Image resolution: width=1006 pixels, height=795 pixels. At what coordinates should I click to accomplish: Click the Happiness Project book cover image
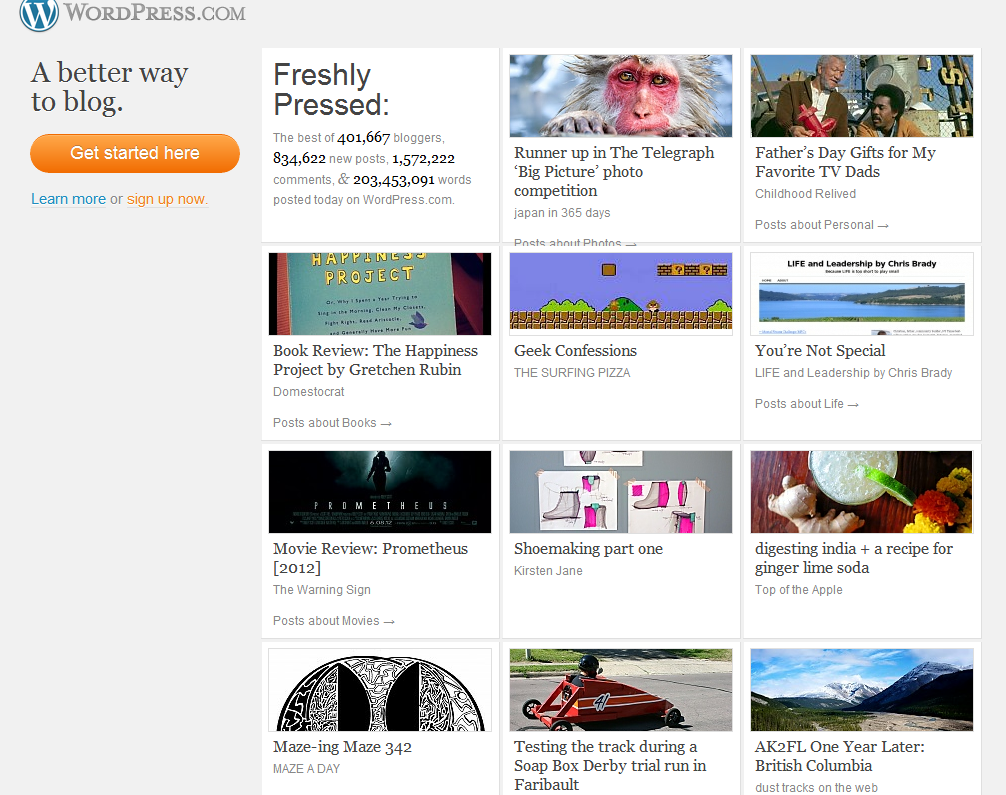(x=380, y=294)
